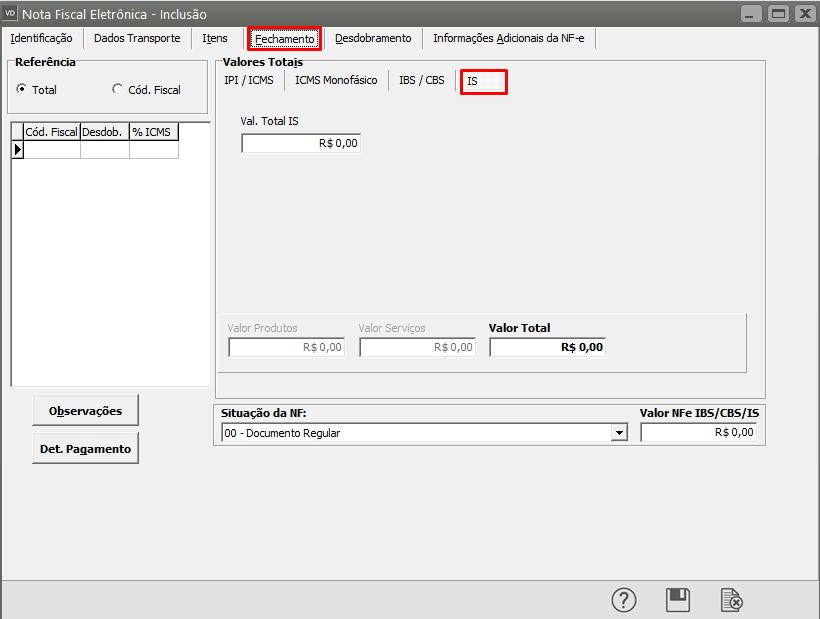Click the Observações button
The image size is (820, 619).
(85, 410)
